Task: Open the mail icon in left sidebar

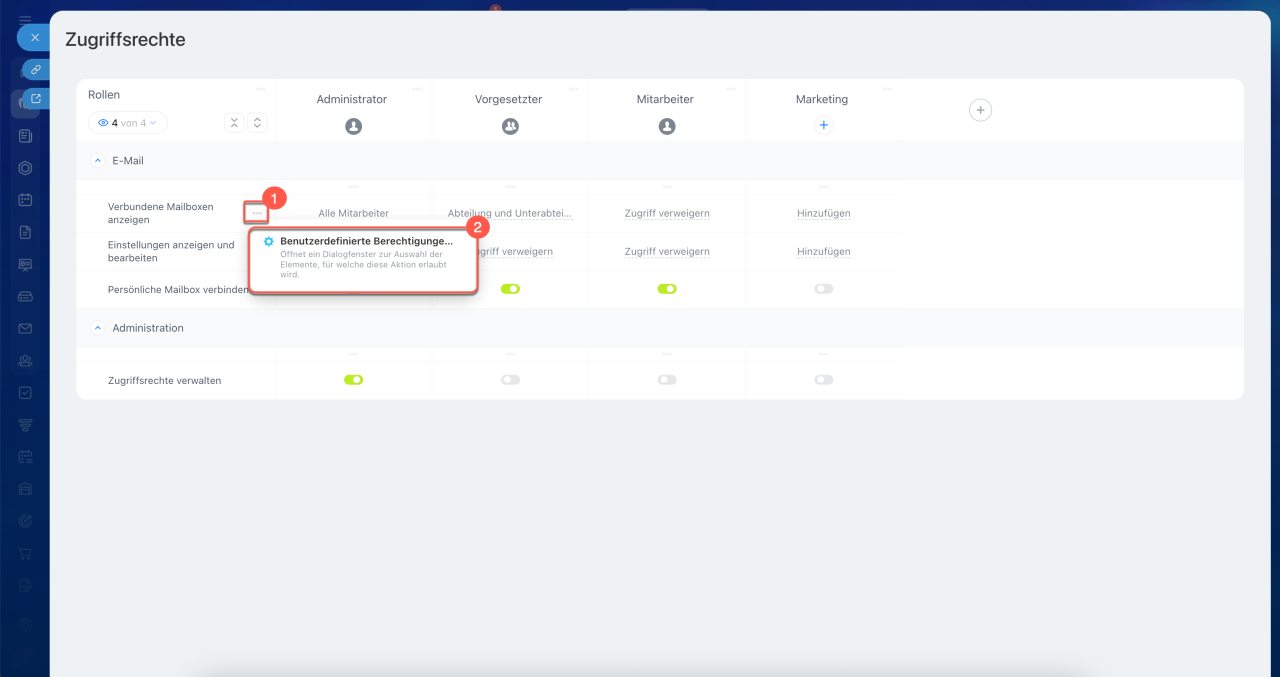Action: coord(26,328)
